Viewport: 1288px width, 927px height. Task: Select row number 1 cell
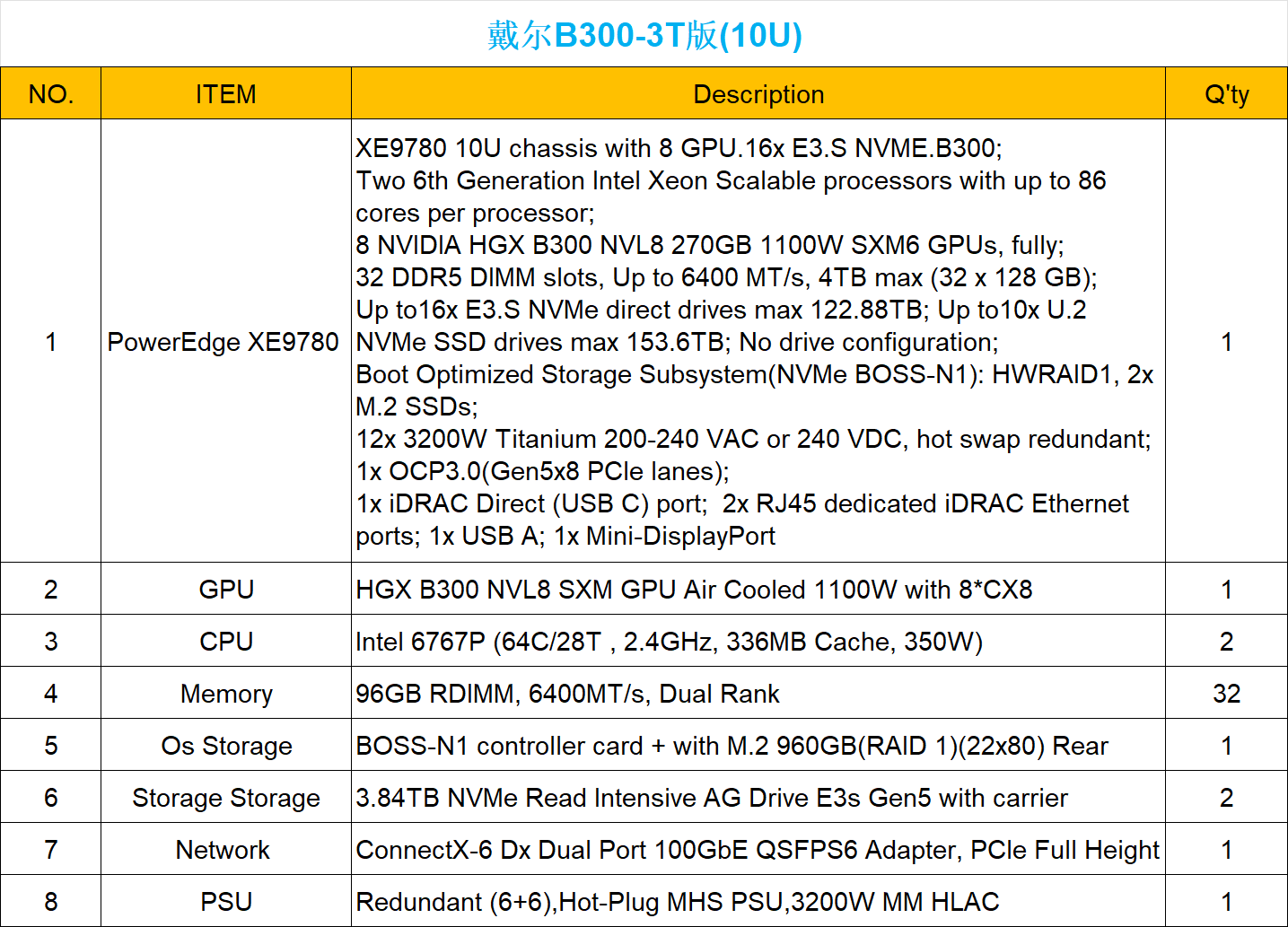pos(51,341)
